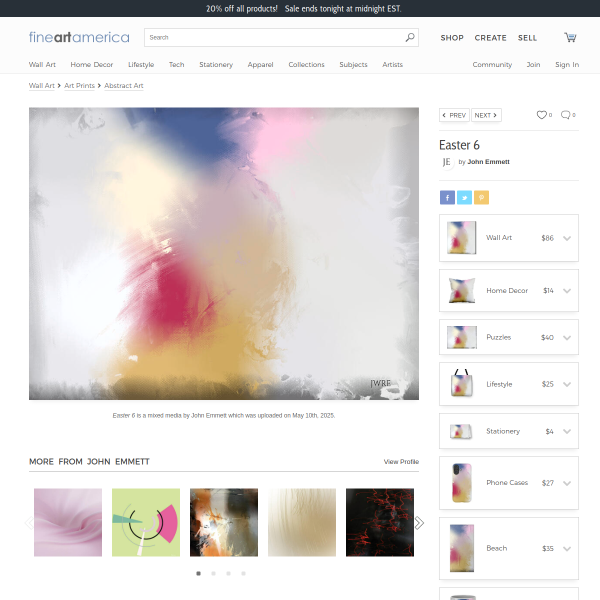
Task: Click the Stationery pouch thumbnail
Action: click(461, 431)
